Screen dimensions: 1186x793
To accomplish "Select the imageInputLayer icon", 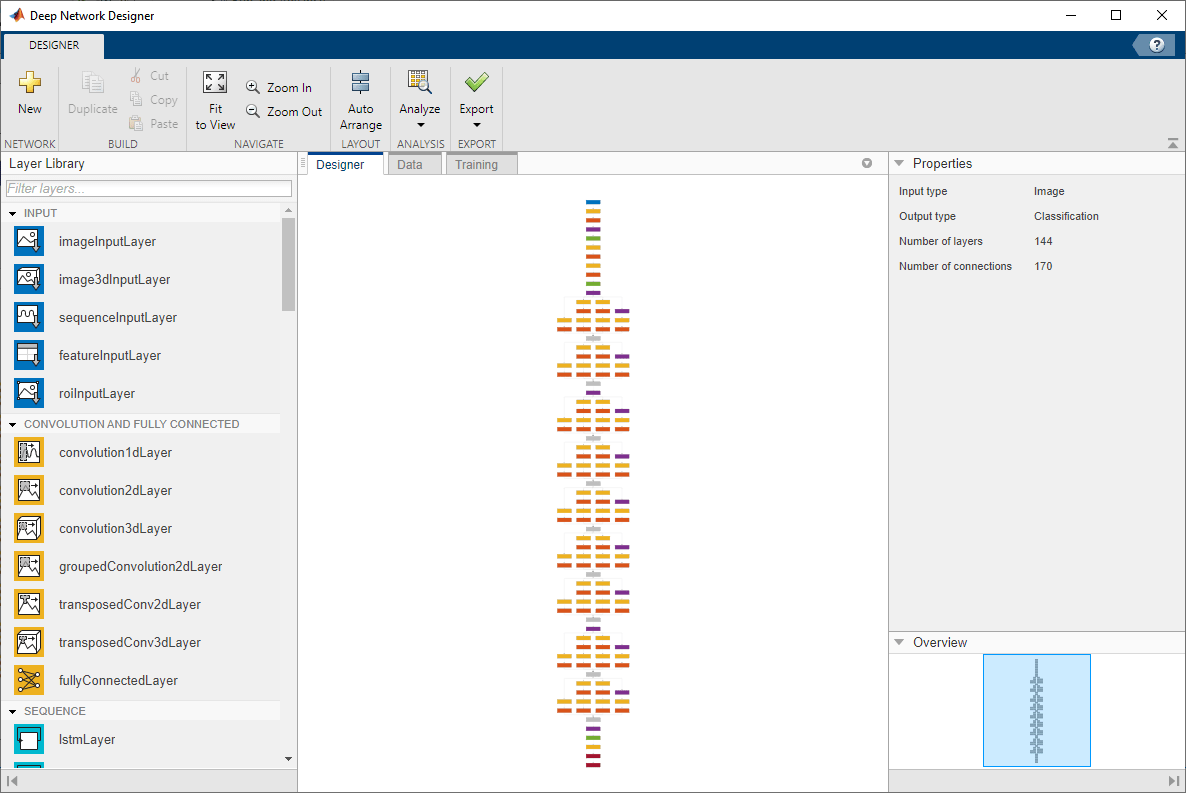I will click(29, 241).
